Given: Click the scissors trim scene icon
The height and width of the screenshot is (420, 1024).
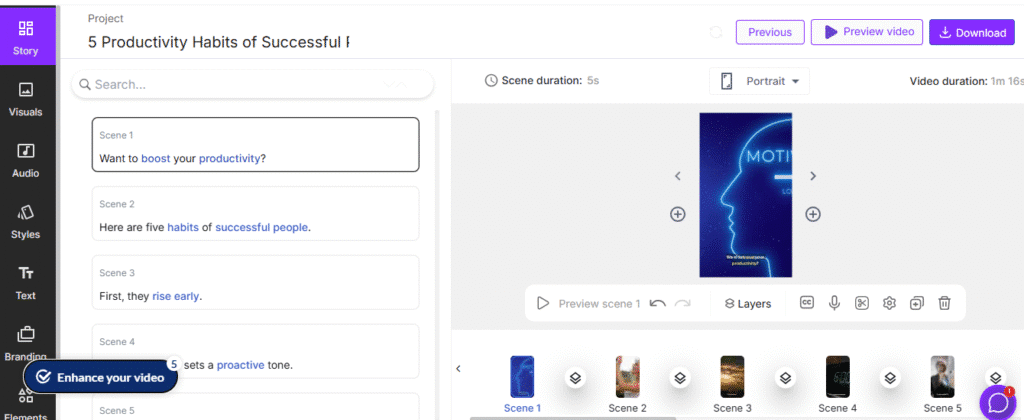Looking at the screenshot, I should [x=861, y=302].
